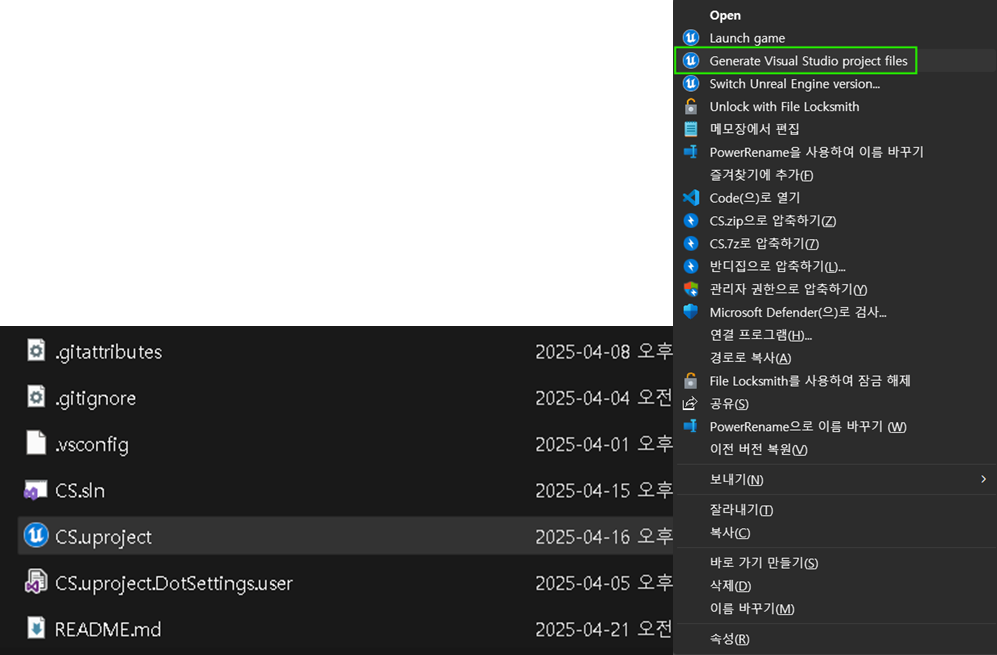Select the .vsconfig file name
The image size is (997, 655).
(92, 444)
